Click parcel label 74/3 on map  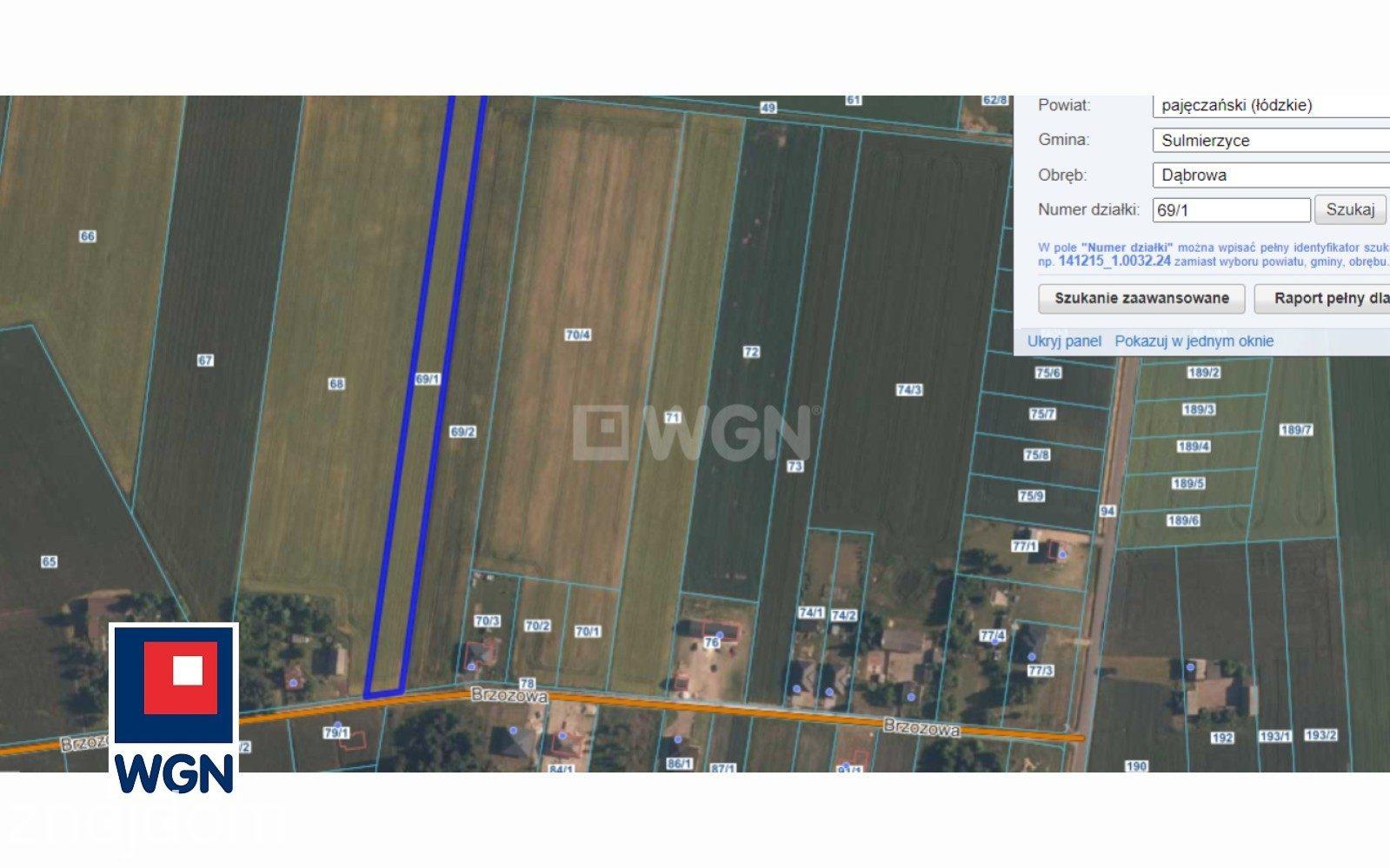[909, 390]
